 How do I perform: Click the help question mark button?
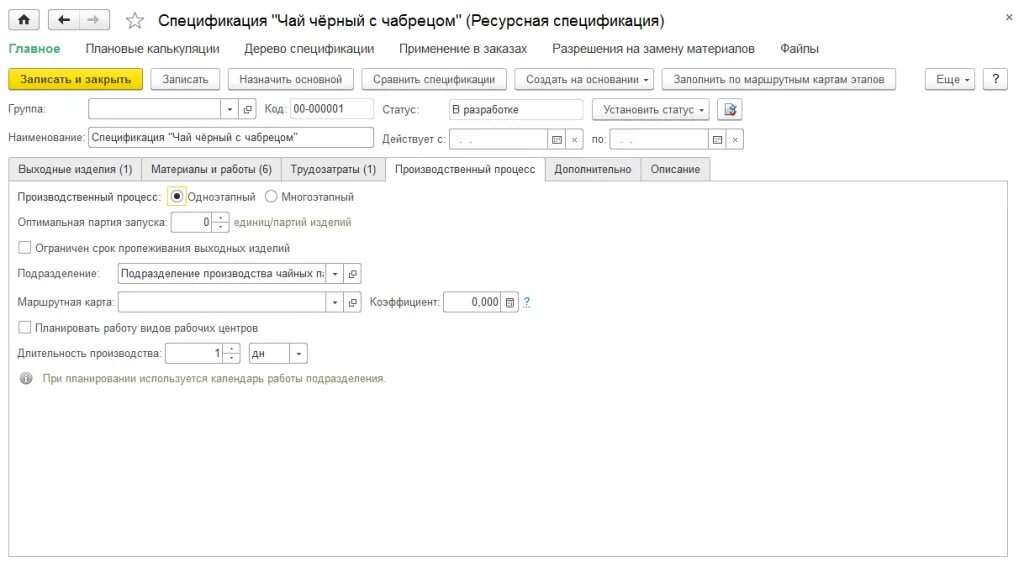[995, 79]
